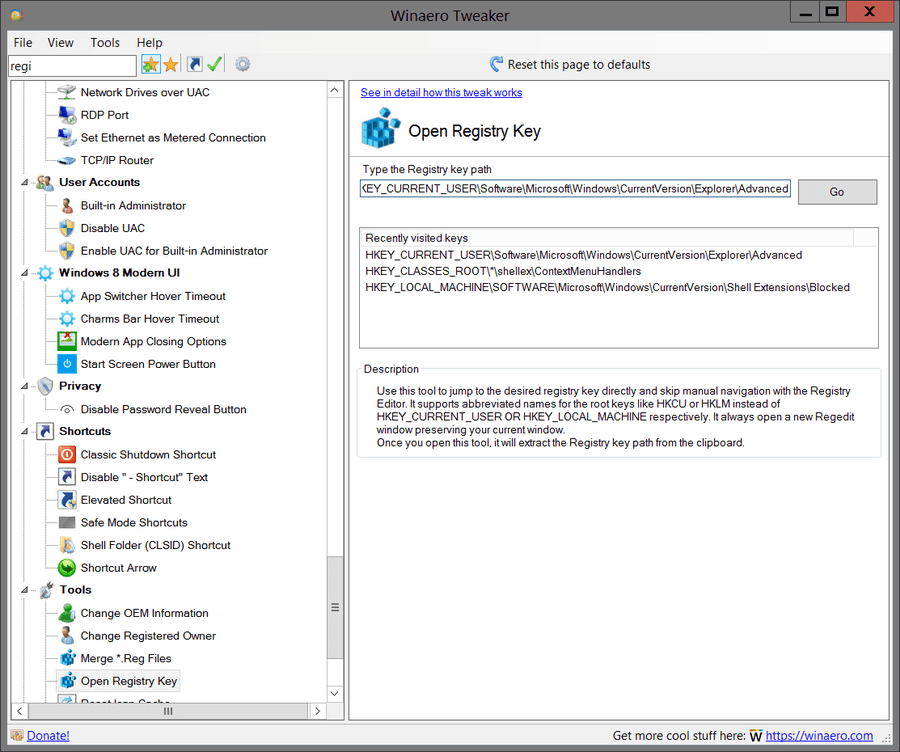The width and height of the screenshot is (900, 752).
Task: Click the RDP Port icon
Action: click(x=67, y=115)
